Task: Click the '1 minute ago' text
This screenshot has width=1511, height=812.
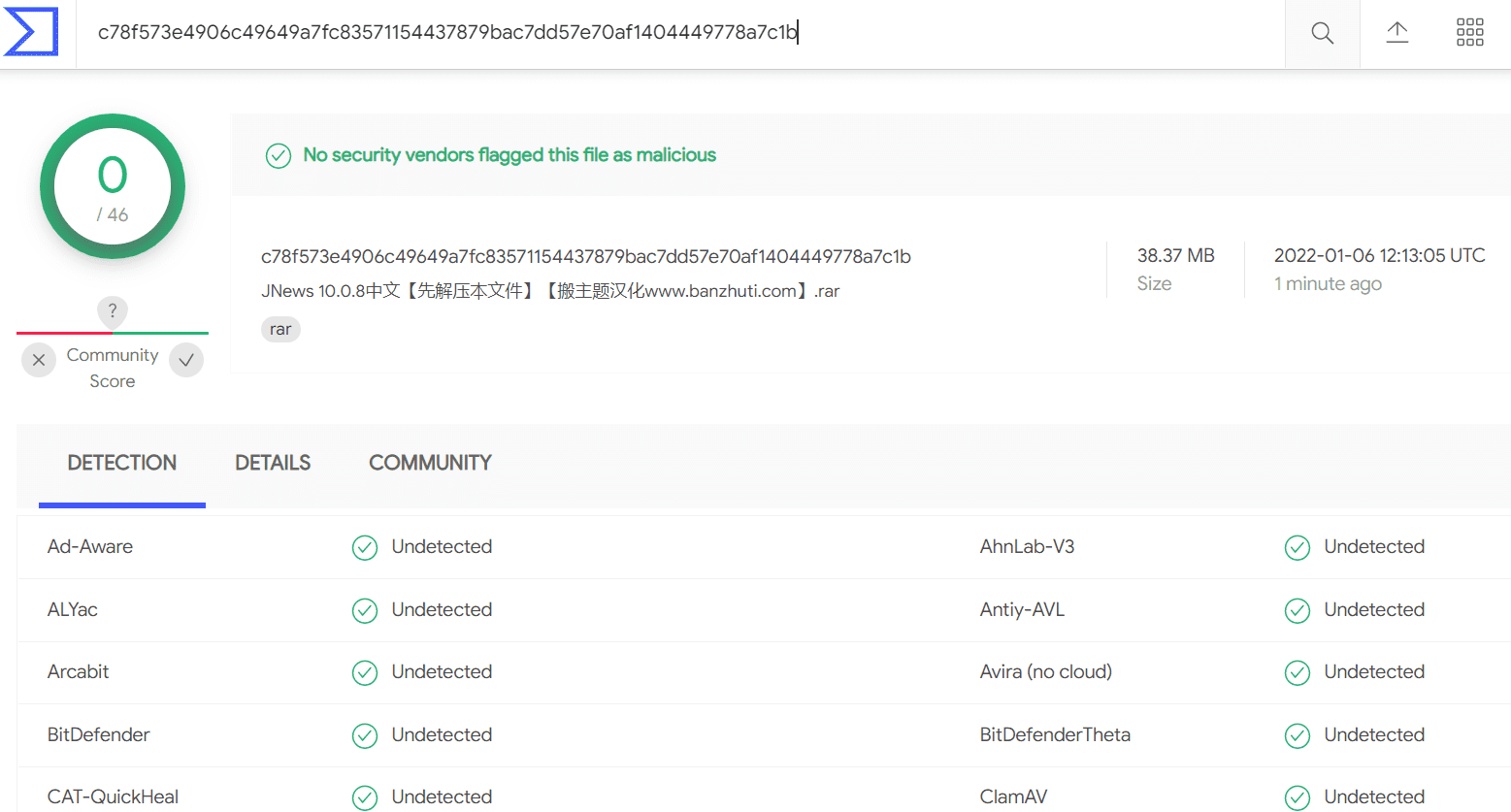Action: tap(1329, 283)
